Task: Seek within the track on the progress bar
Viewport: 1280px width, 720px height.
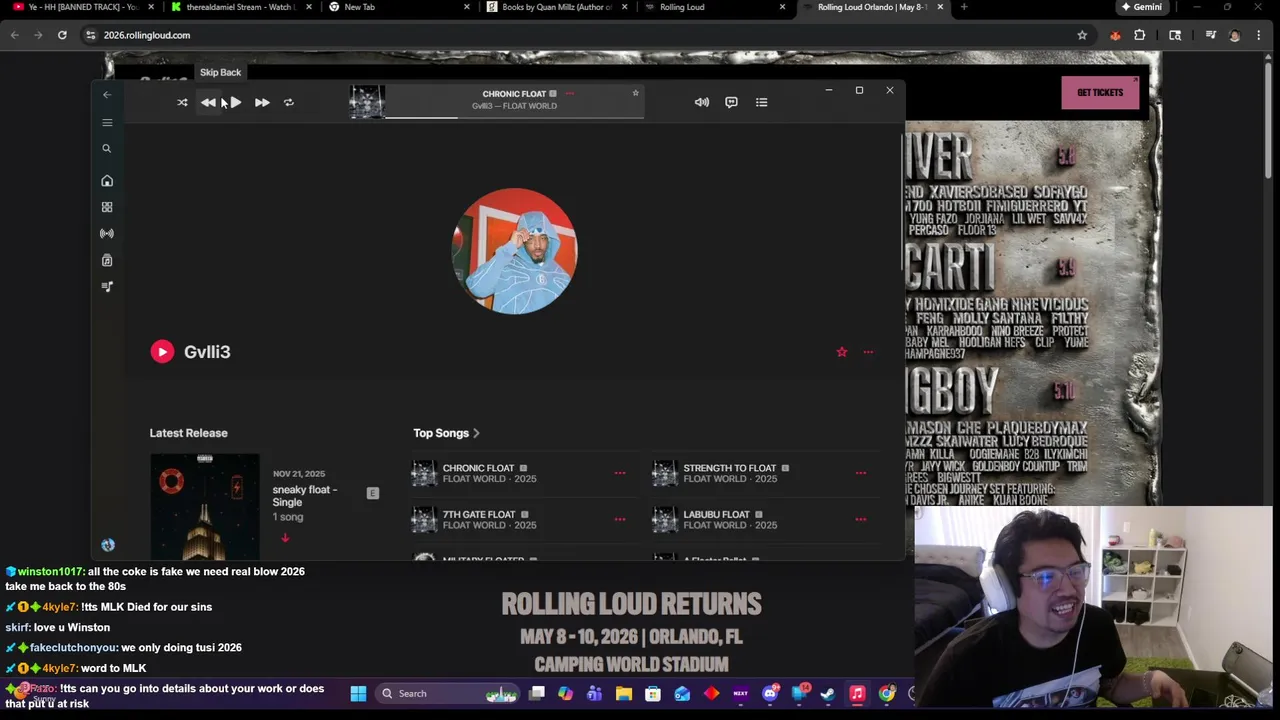Action: pos(514,117)
